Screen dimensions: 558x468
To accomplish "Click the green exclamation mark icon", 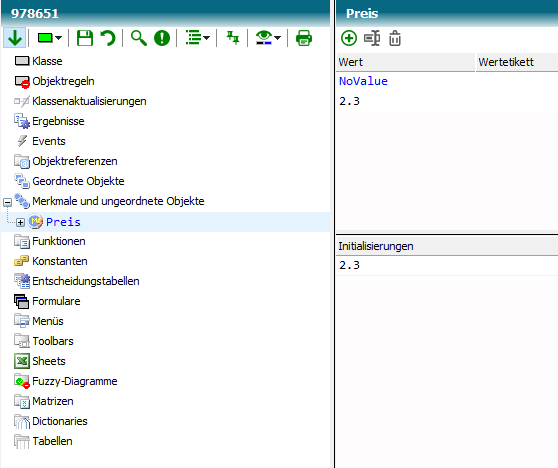I will pyautogui.click(x=162, y=38).
